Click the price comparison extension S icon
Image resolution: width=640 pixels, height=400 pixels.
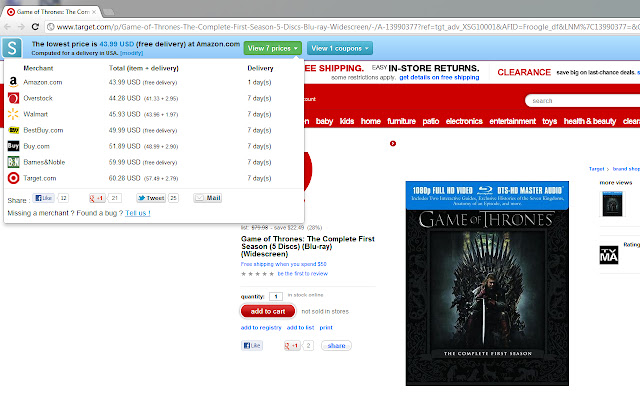[13, 47]
